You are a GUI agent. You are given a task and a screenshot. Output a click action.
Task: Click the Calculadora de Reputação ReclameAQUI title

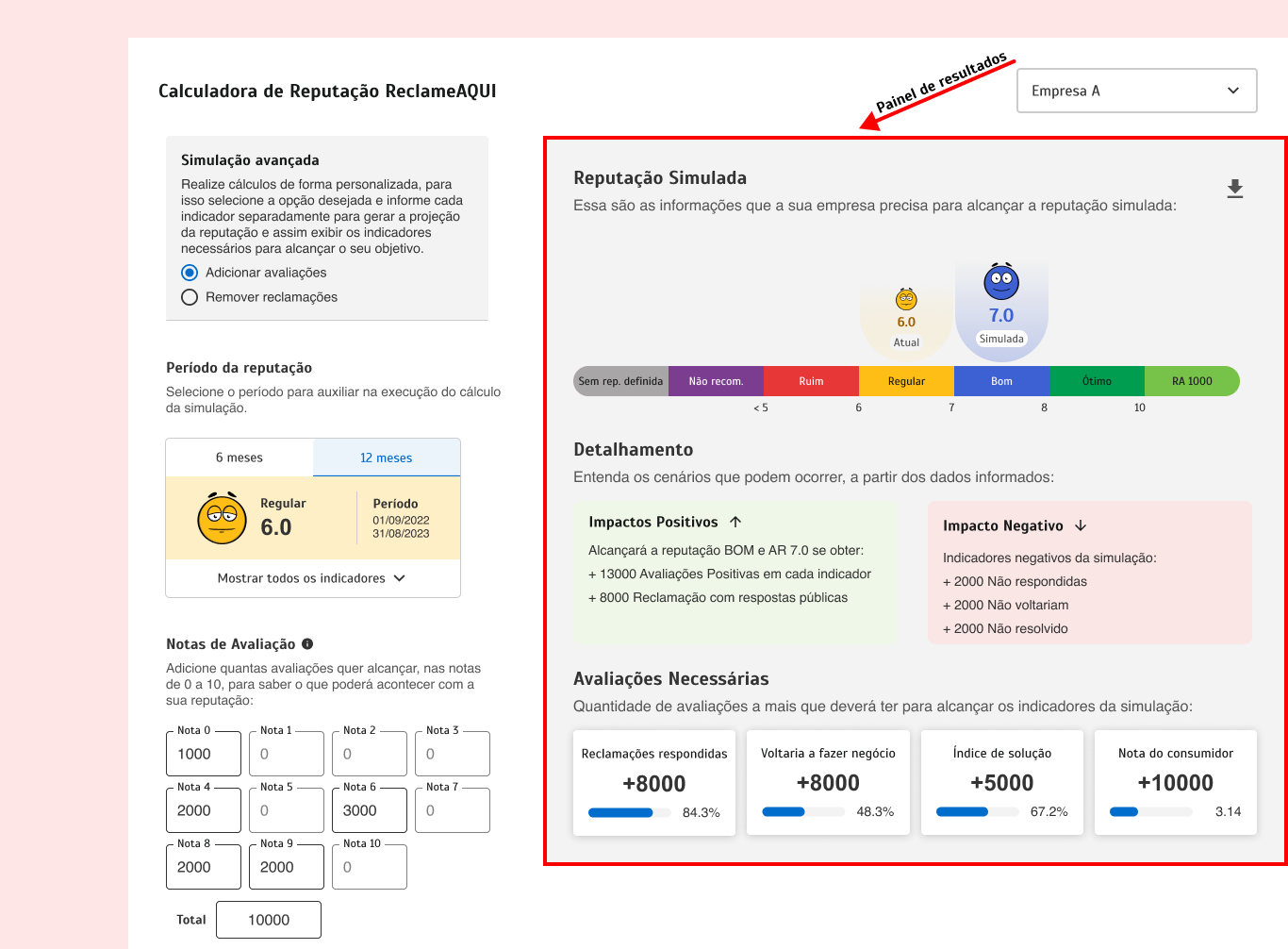point(327,91)
